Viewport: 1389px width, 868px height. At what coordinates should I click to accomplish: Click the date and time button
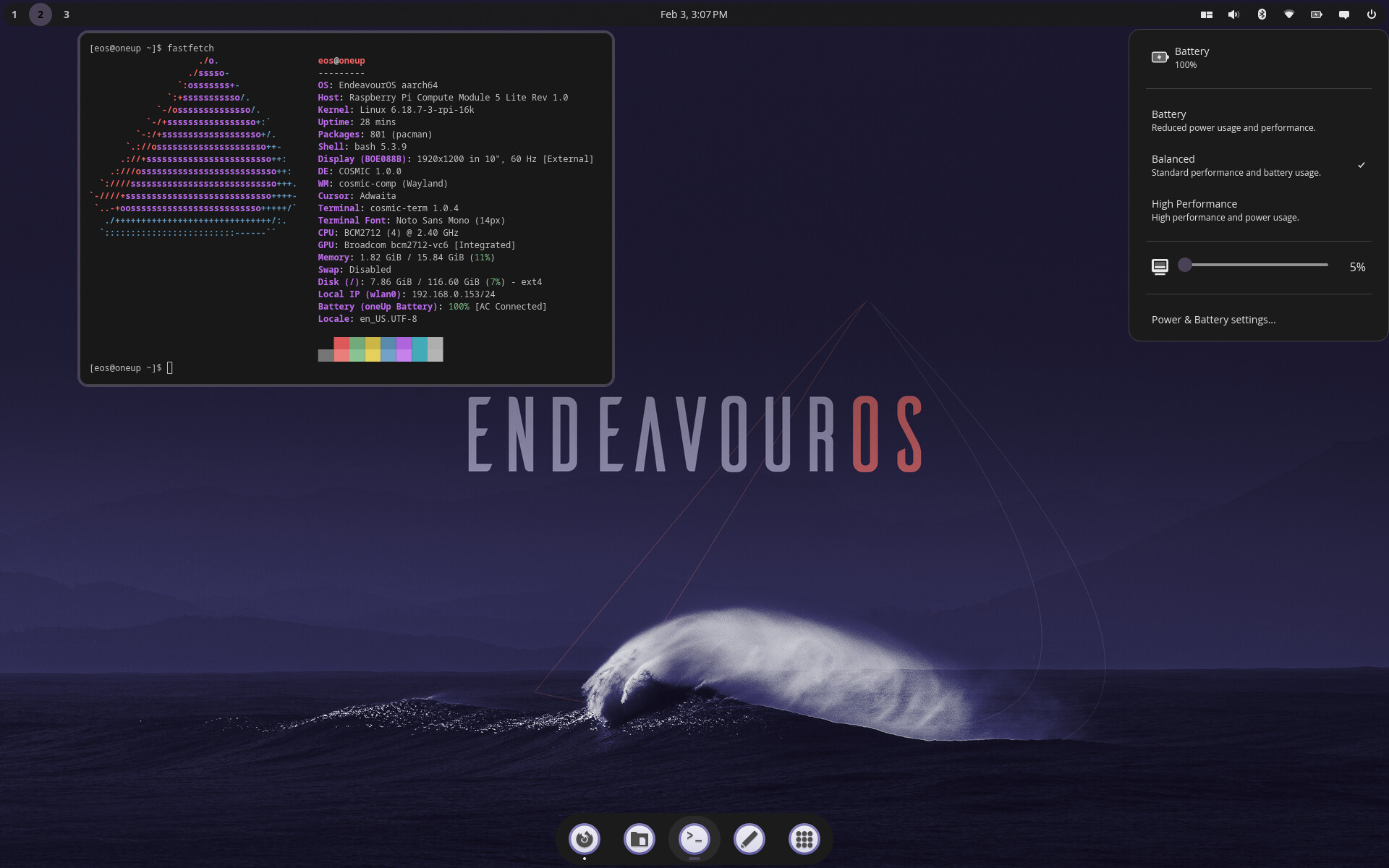(x=694, y=14)
